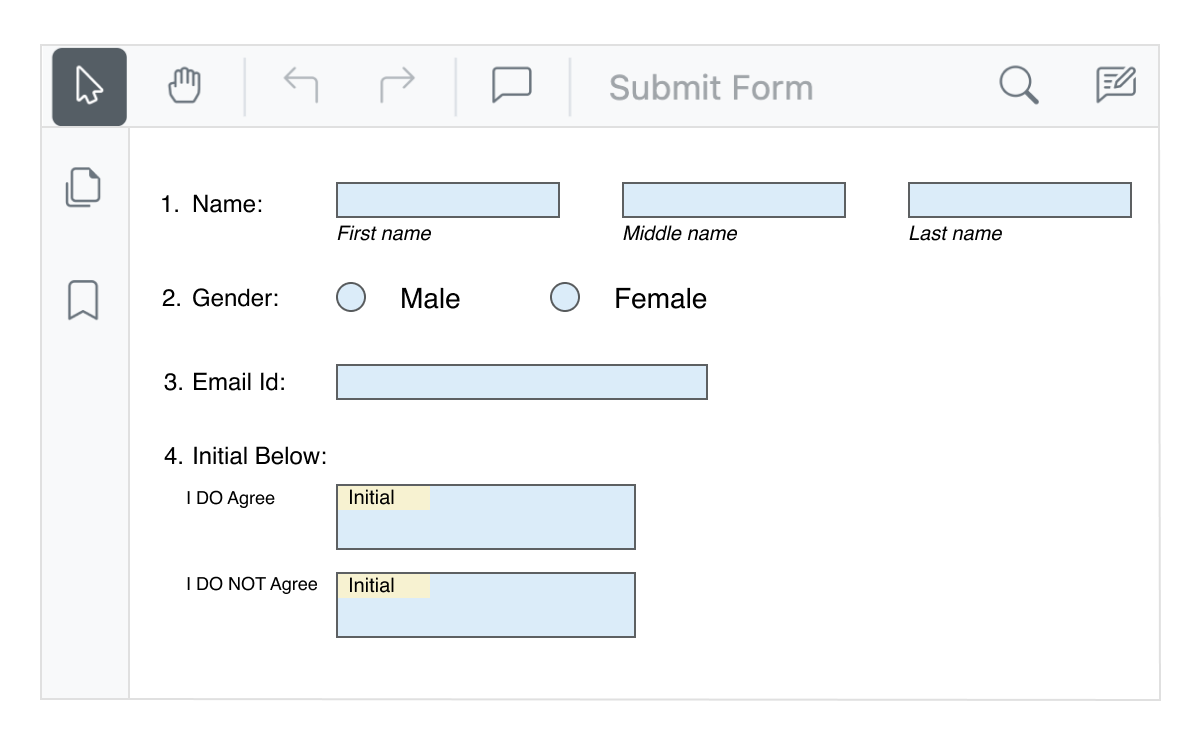Activate the hand panning tool
This screenshot has height=740, width=1200.
click(184, 85)
